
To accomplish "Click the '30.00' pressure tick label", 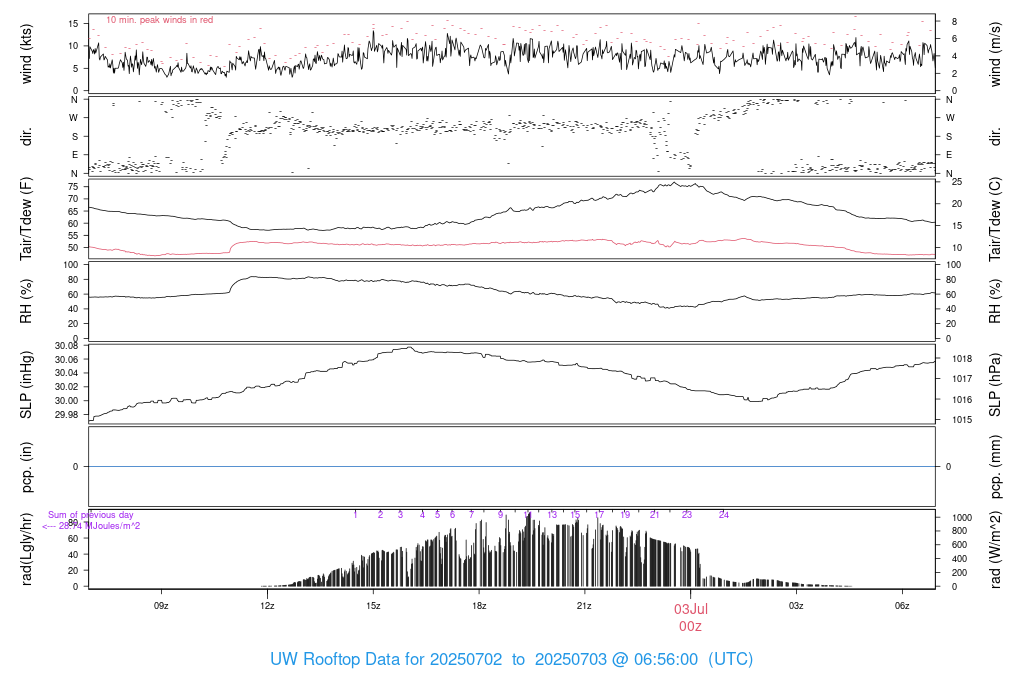I will (x=67, y=401).
